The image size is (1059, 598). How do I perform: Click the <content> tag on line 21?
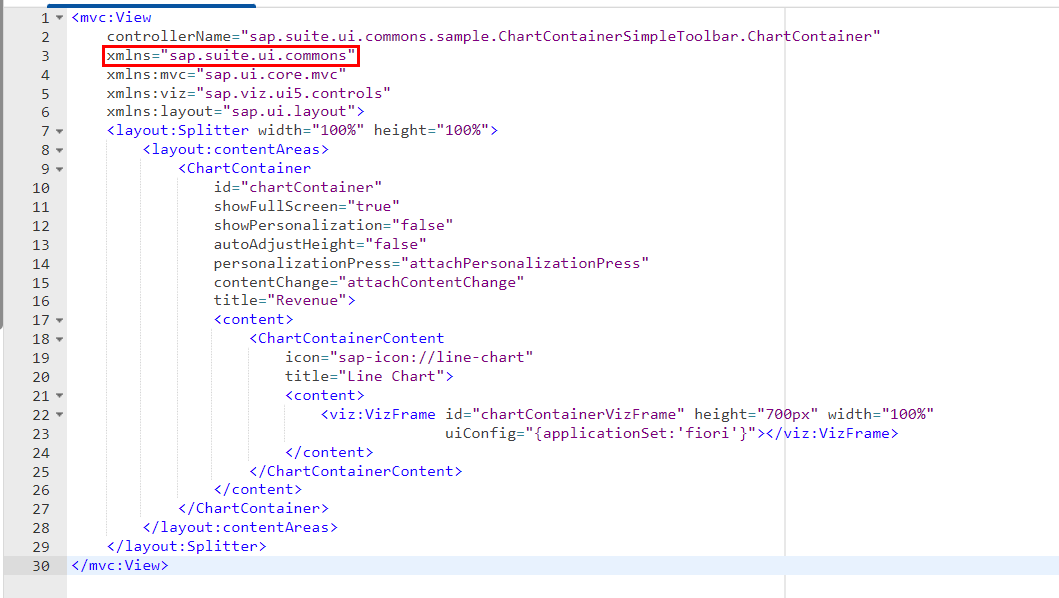324,395
